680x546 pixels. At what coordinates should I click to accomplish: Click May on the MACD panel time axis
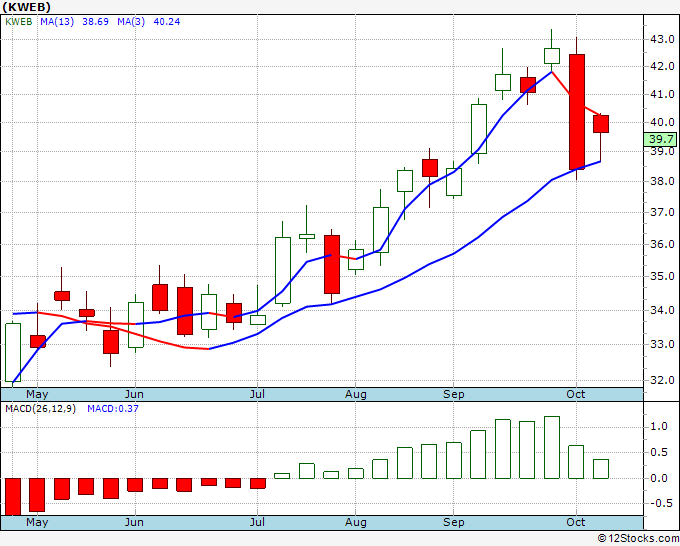tap(37, 522)
